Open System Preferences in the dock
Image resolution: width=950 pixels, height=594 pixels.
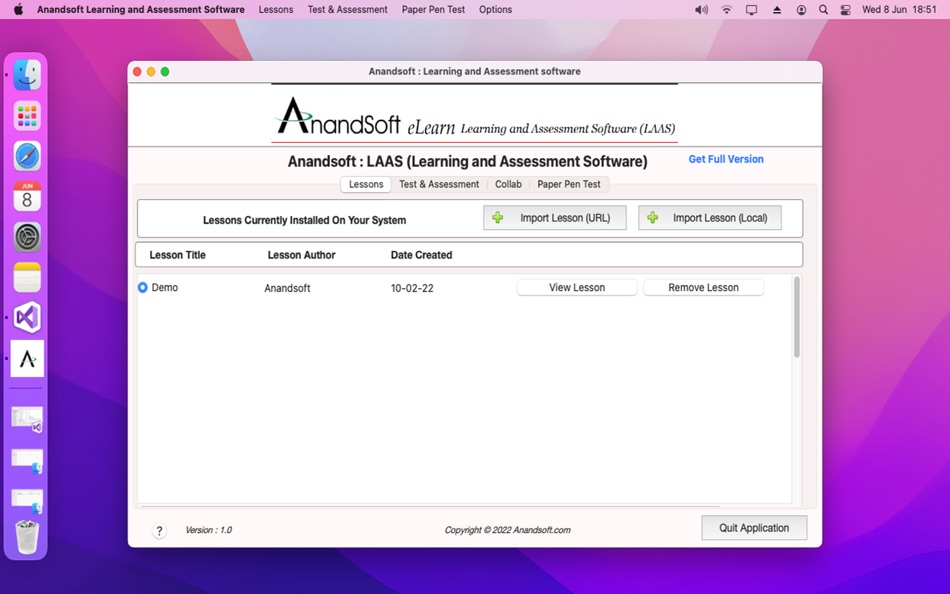point(27,237)
